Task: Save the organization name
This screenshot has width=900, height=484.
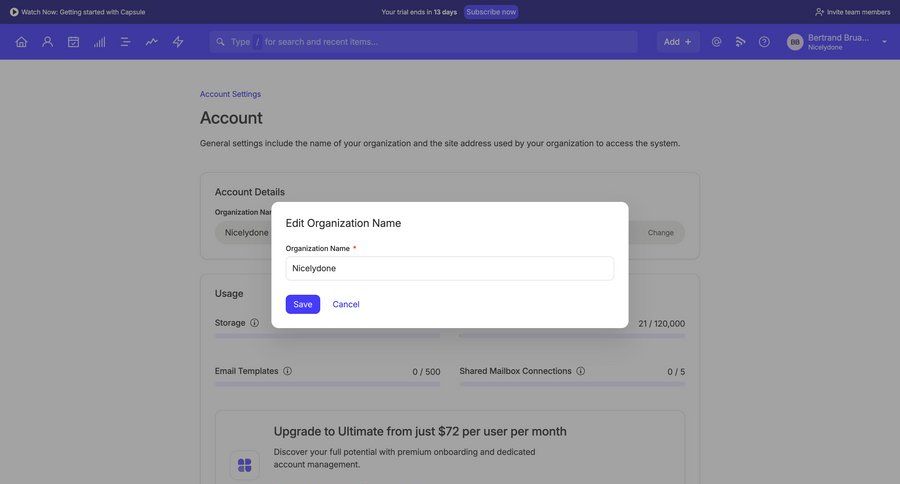Action: click(302, 304)
